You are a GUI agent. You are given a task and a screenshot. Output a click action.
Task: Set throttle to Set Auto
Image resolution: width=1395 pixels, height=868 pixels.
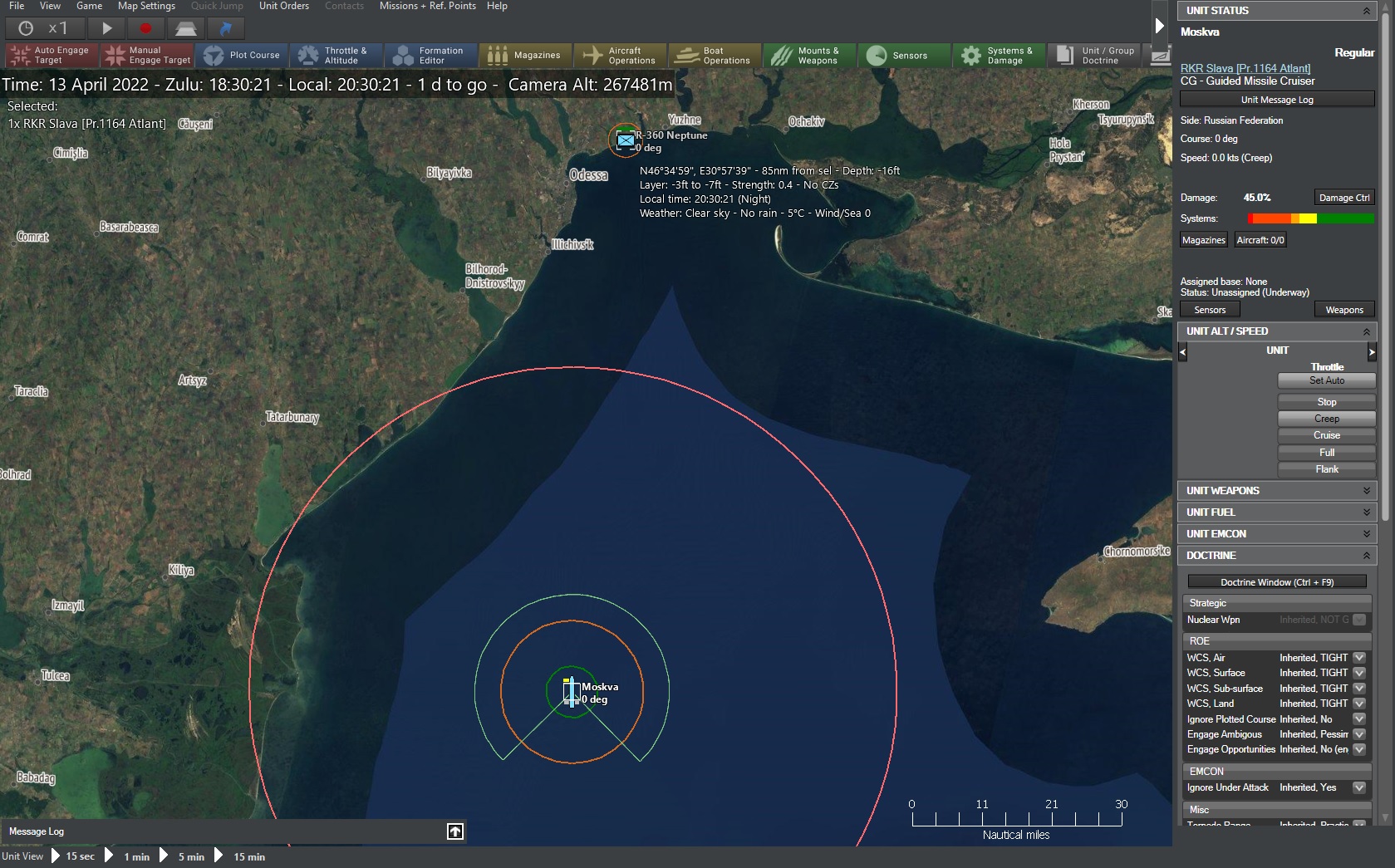[1326, 380]
